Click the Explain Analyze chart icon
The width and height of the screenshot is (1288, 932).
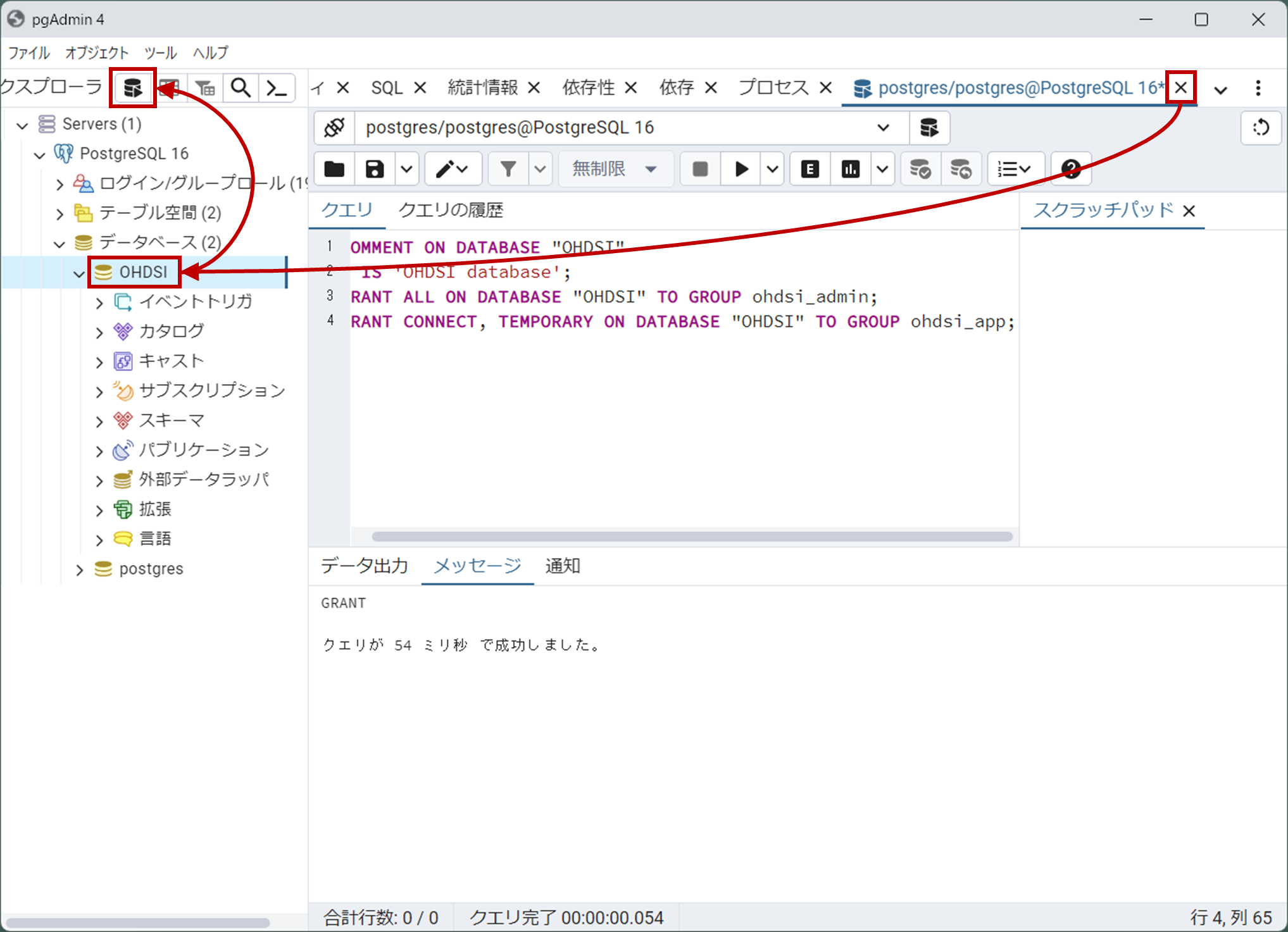pyautogui.click(x=850, y=169)
